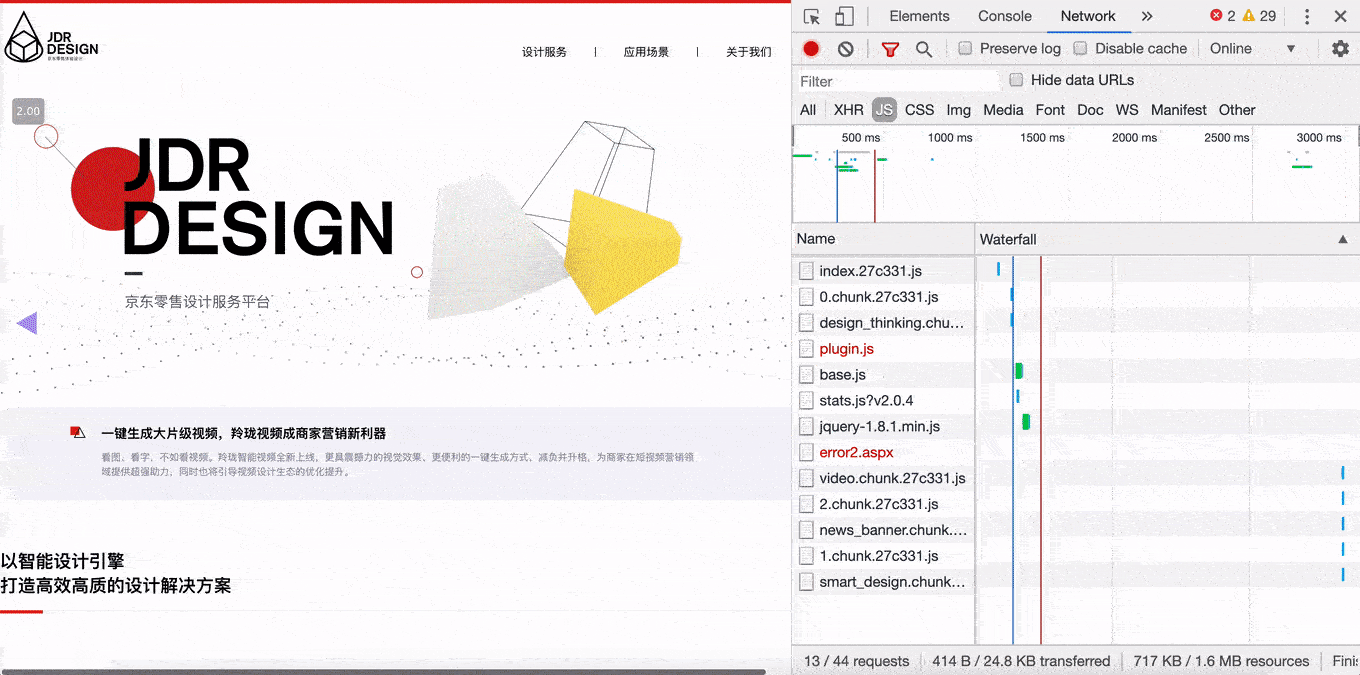The image size is (1360, 675).
Task: Select the All filter type
Action: [808, 110]
